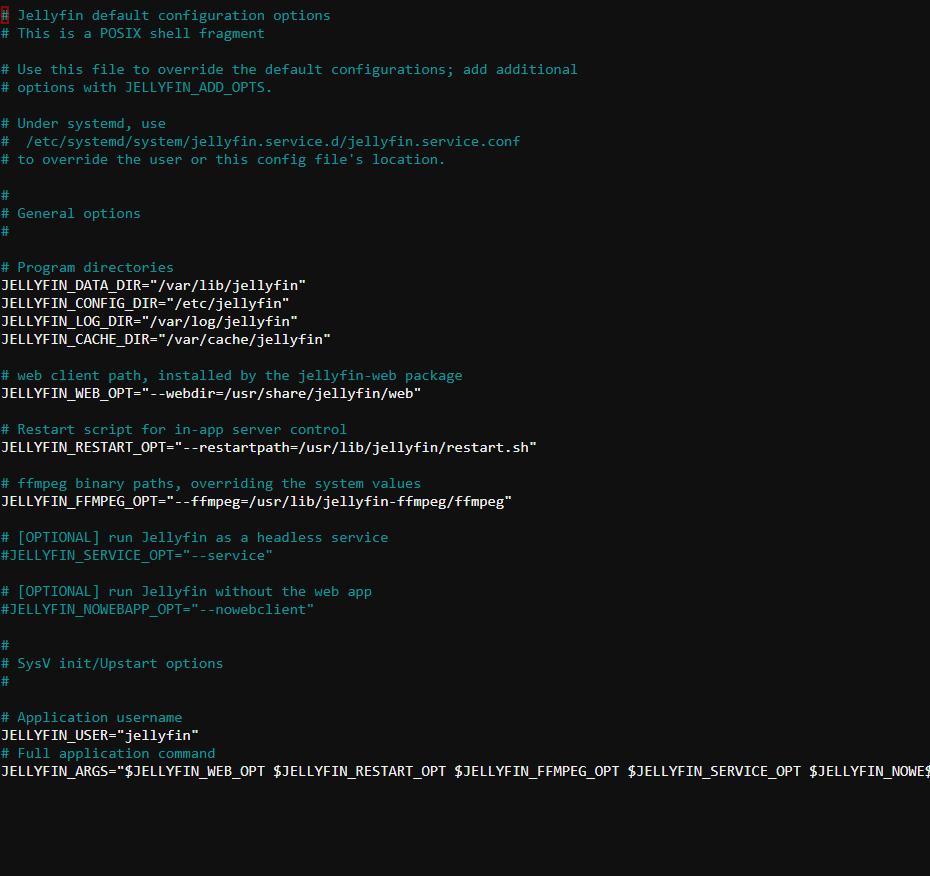930x876 pixels.
Task: Click the 'Jellyfin default configuration options' comment line
Action: point(165,15)
